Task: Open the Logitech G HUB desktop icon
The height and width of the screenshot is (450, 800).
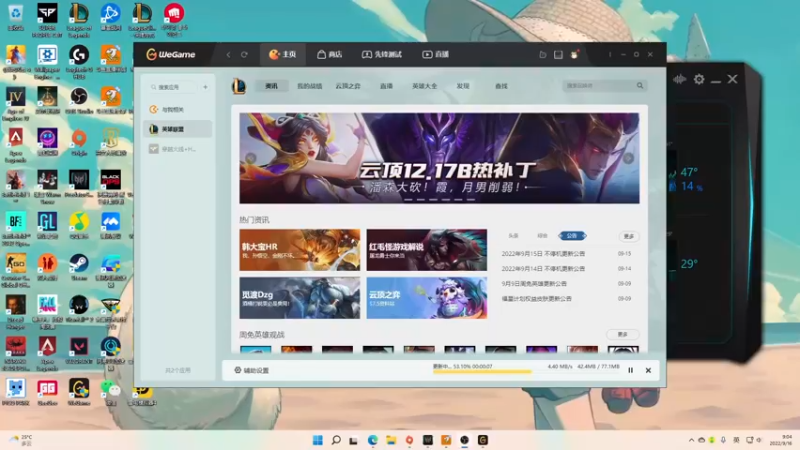Action: point(79,61)
